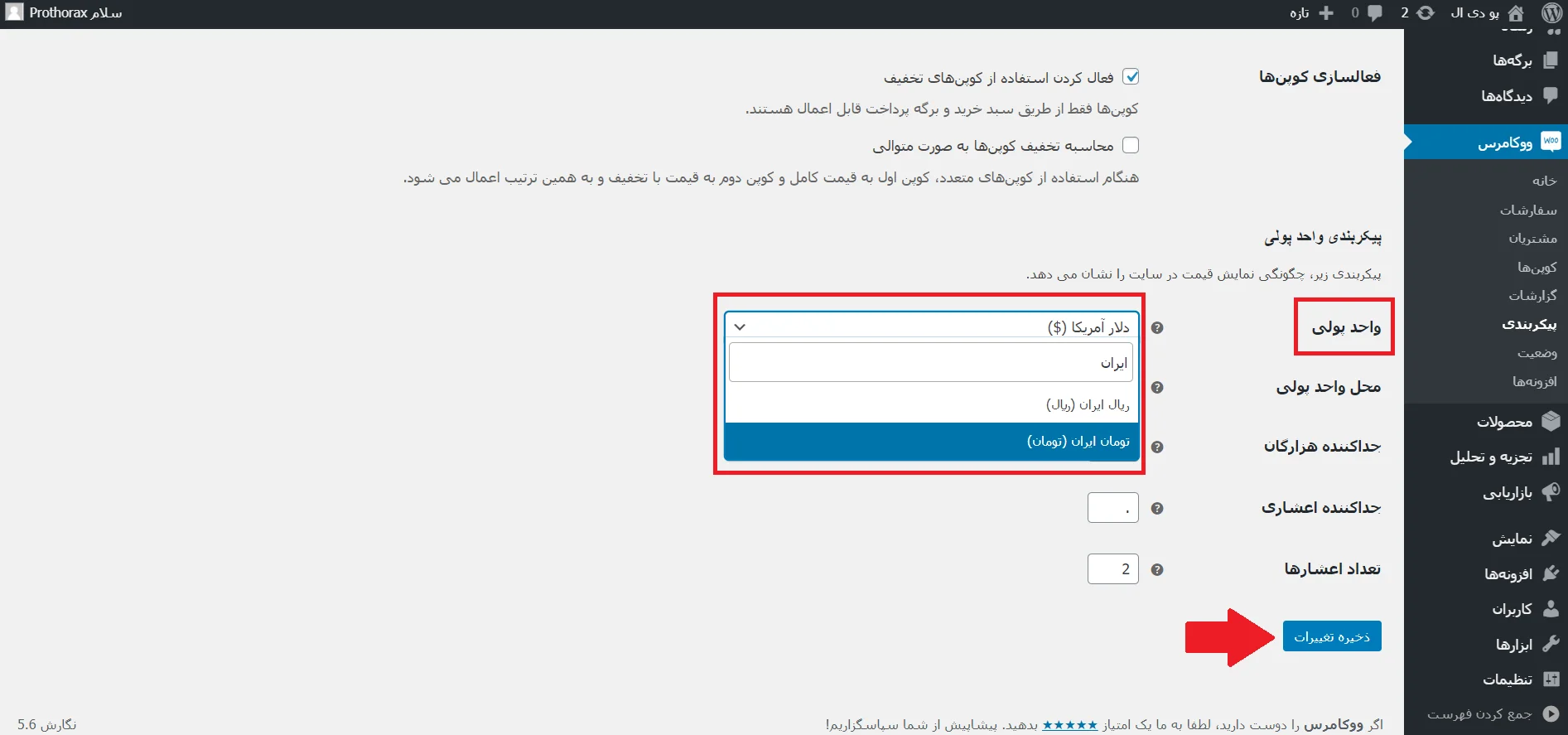The image size is (1568, 735).
Task: Show help tooltip for محل واحد پولی
Action: coord(1157,388)
